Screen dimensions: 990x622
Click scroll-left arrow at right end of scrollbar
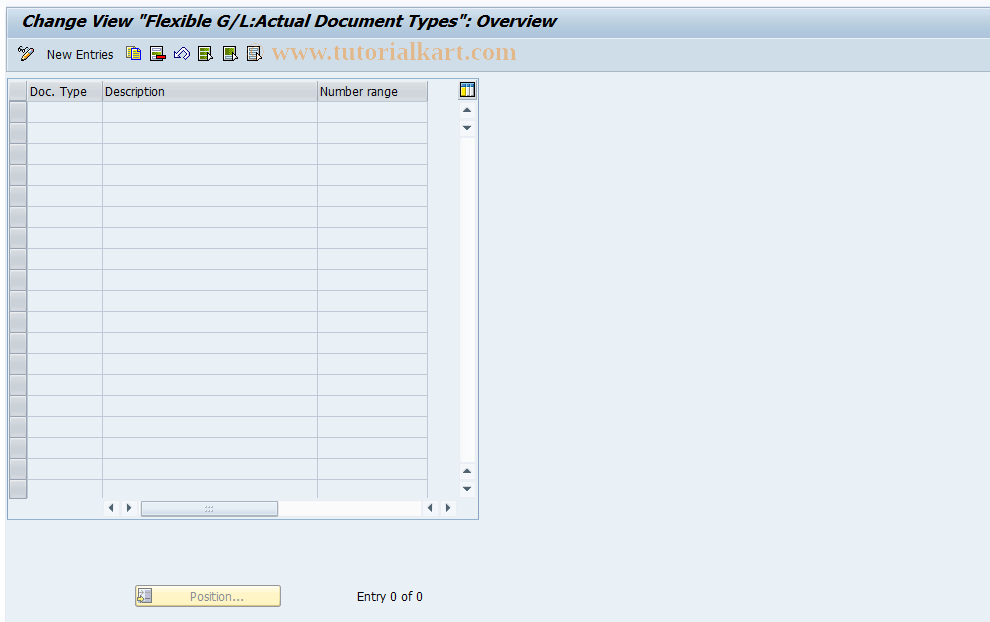tap(430, 508)
